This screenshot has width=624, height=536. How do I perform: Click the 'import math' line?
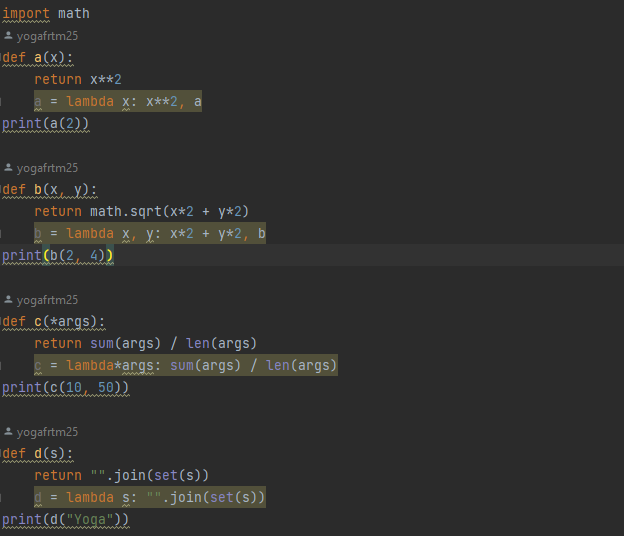(x=46, y=14)
